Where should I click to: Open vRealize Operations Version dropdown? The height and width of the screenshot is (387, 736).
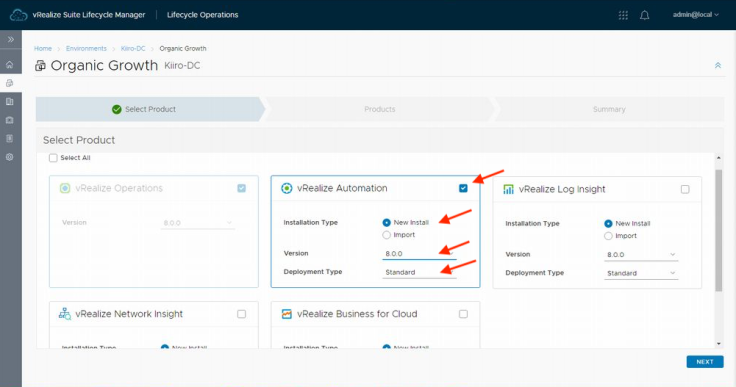point(198,223)
